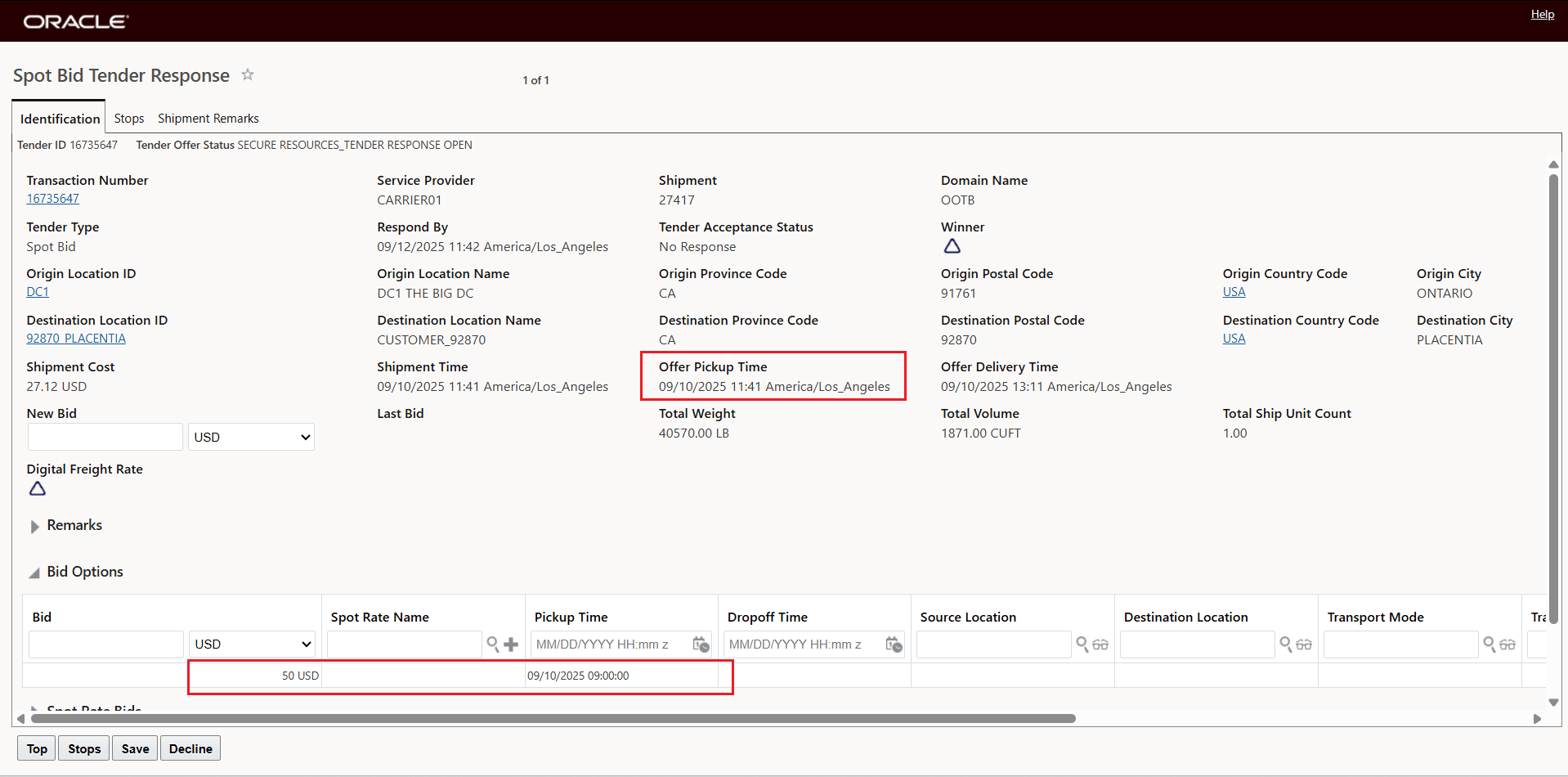Open the Dropoff Time calendar icon
This screenshot has width=1568, height=777.
coord(894,645)
